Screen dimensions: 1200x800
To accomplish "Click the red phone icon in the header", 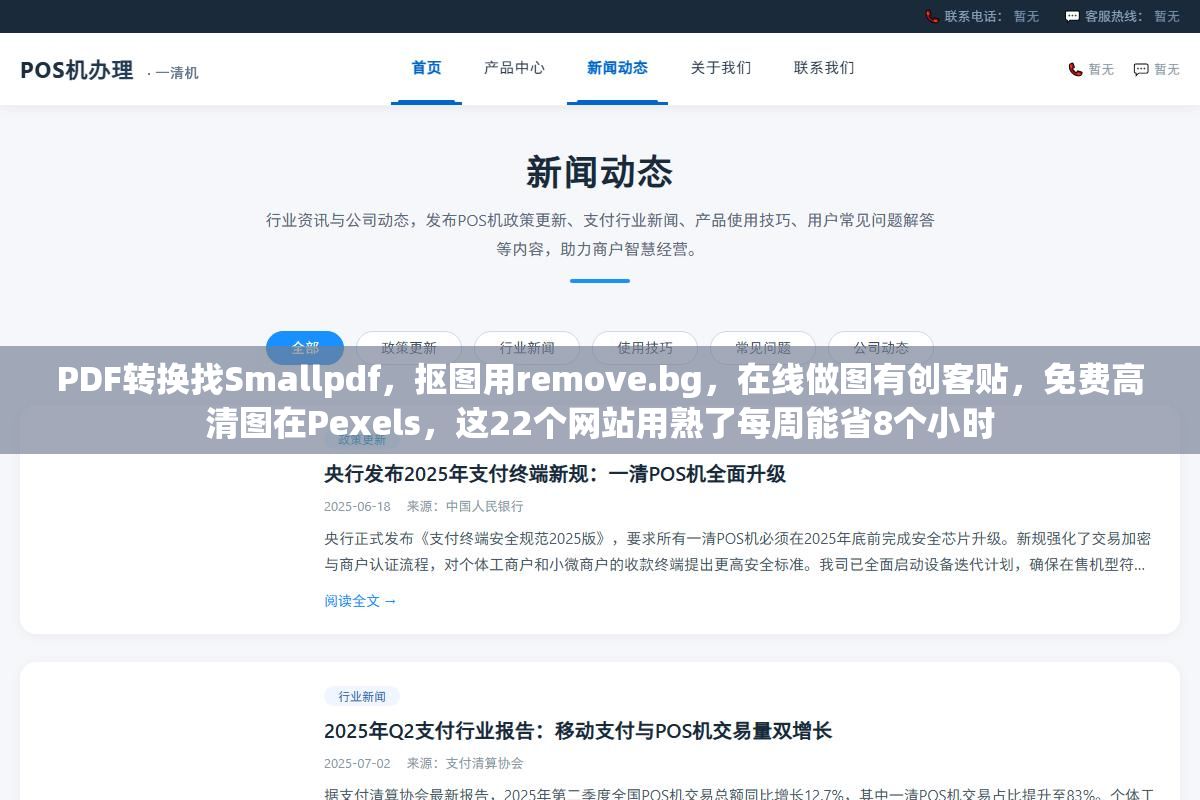I will point(1076,69).
